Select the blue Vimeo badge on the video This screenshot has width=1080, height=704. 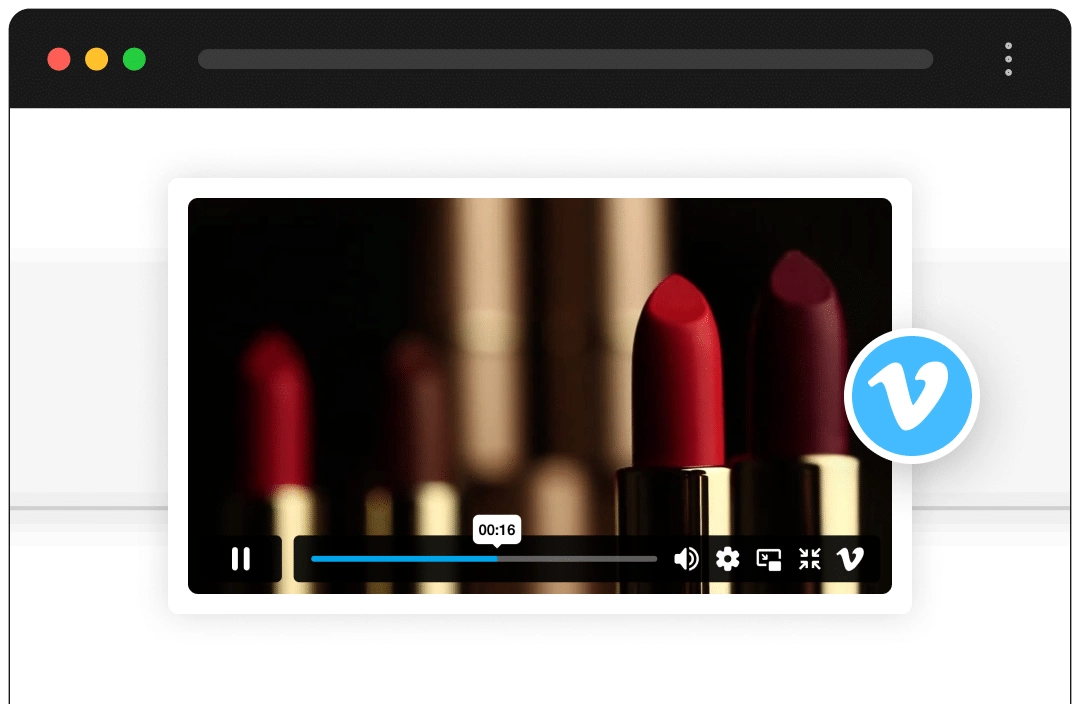[x=911, y=395]
